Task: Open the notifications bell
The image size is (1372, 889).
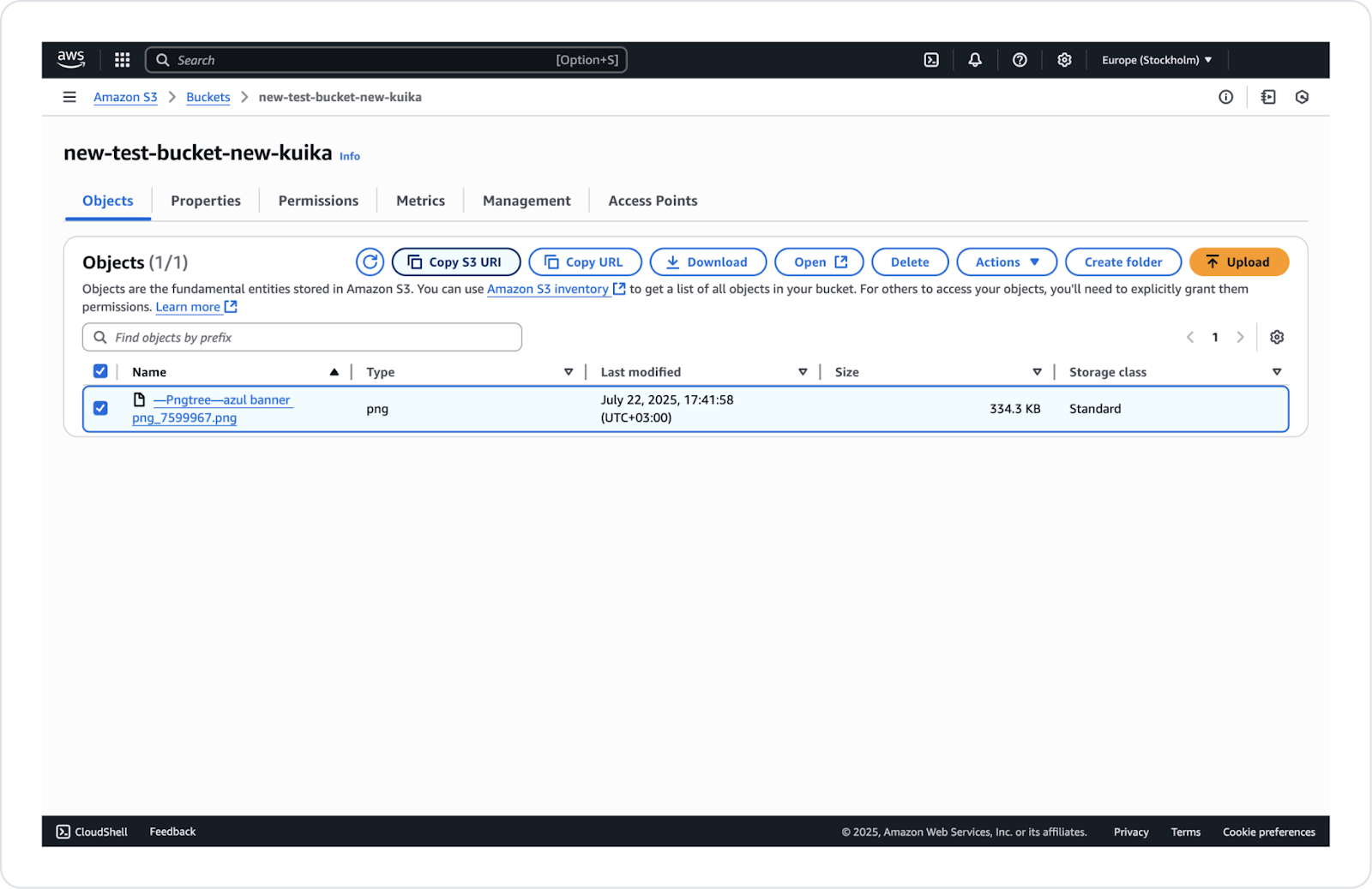Action: pyautogui.click(x=975, y=60)
